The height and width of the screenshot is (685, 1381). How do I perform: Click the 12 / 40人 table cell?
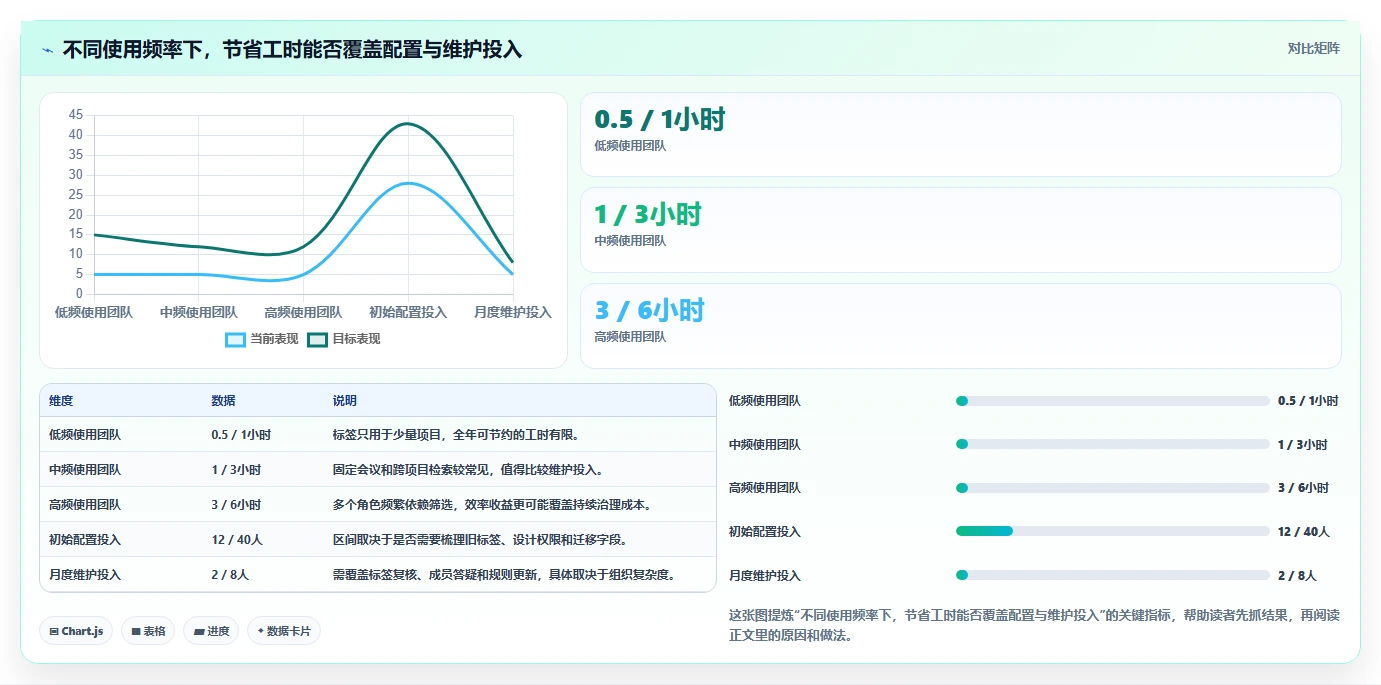tap(237, 540)
